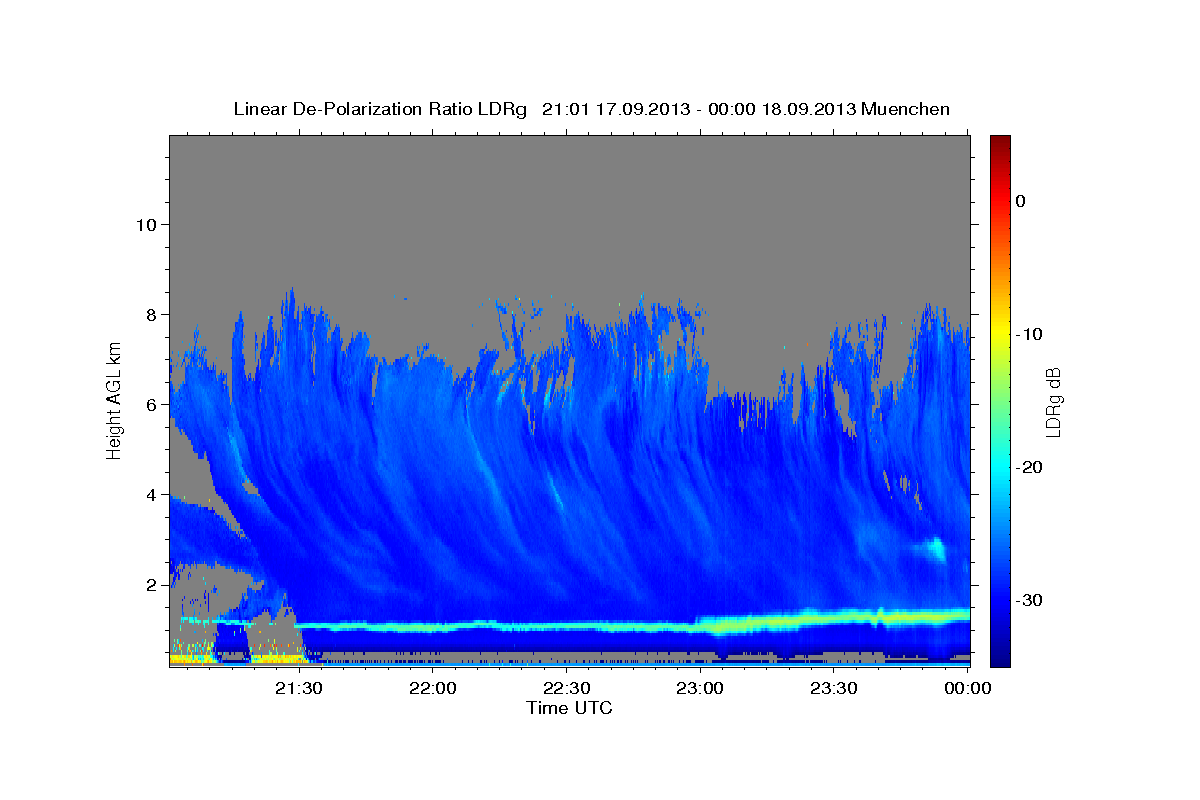1200x800 pixels.
Task: Click the bright cyan spot near 3 km
Action: 937,548
